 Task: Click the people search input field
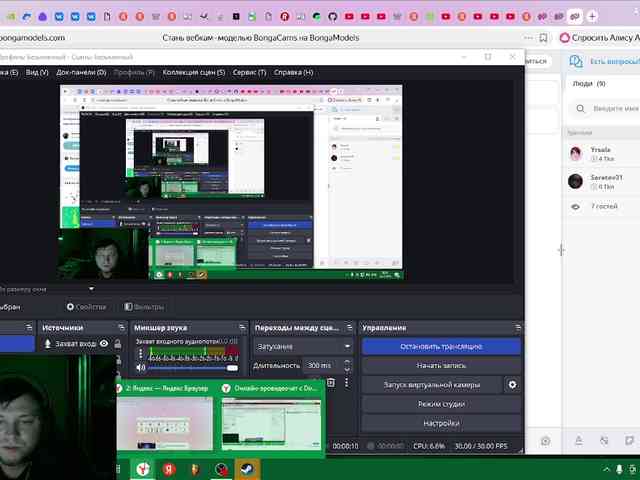pyautogui.click(x=612, y=108)
